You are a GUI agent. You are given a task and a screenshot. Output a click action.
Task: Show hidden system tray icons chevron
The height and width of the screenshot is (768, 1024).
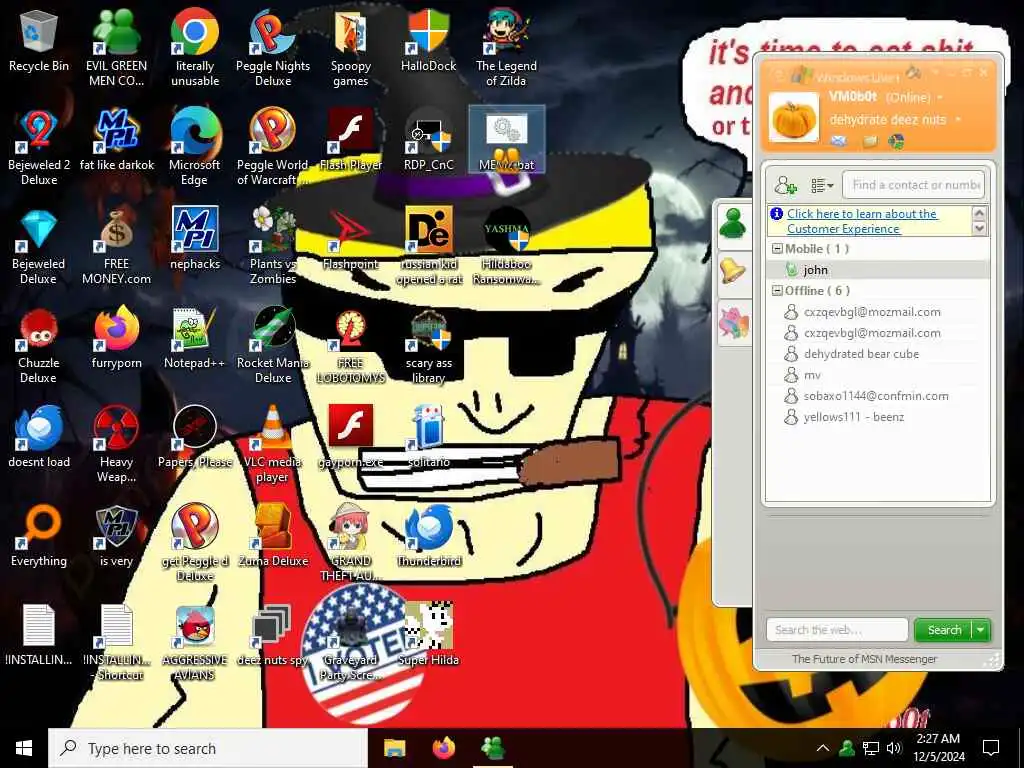coord(822,748)
